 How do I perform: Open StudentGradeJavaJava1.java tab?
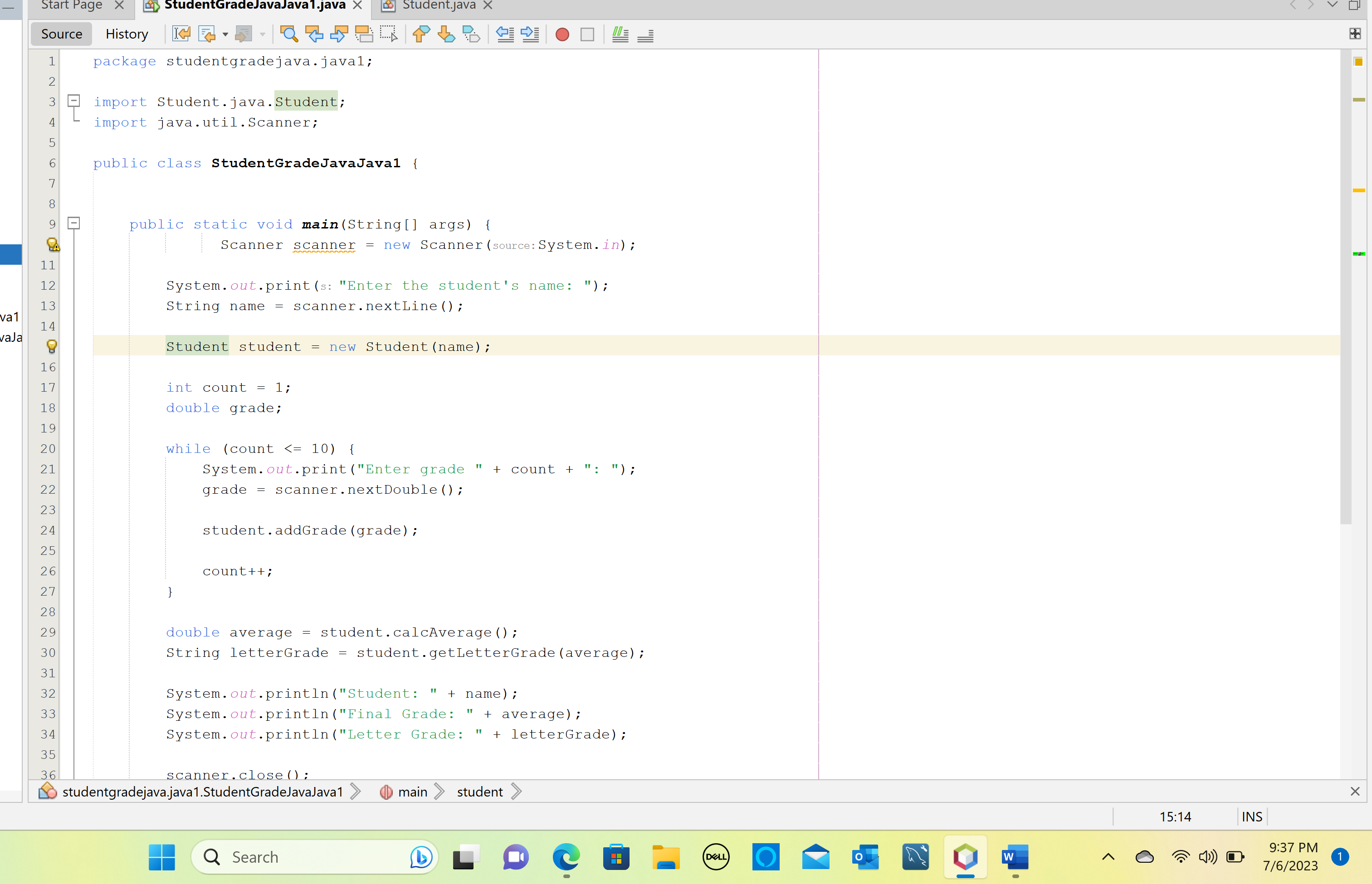tap(255, 6)
